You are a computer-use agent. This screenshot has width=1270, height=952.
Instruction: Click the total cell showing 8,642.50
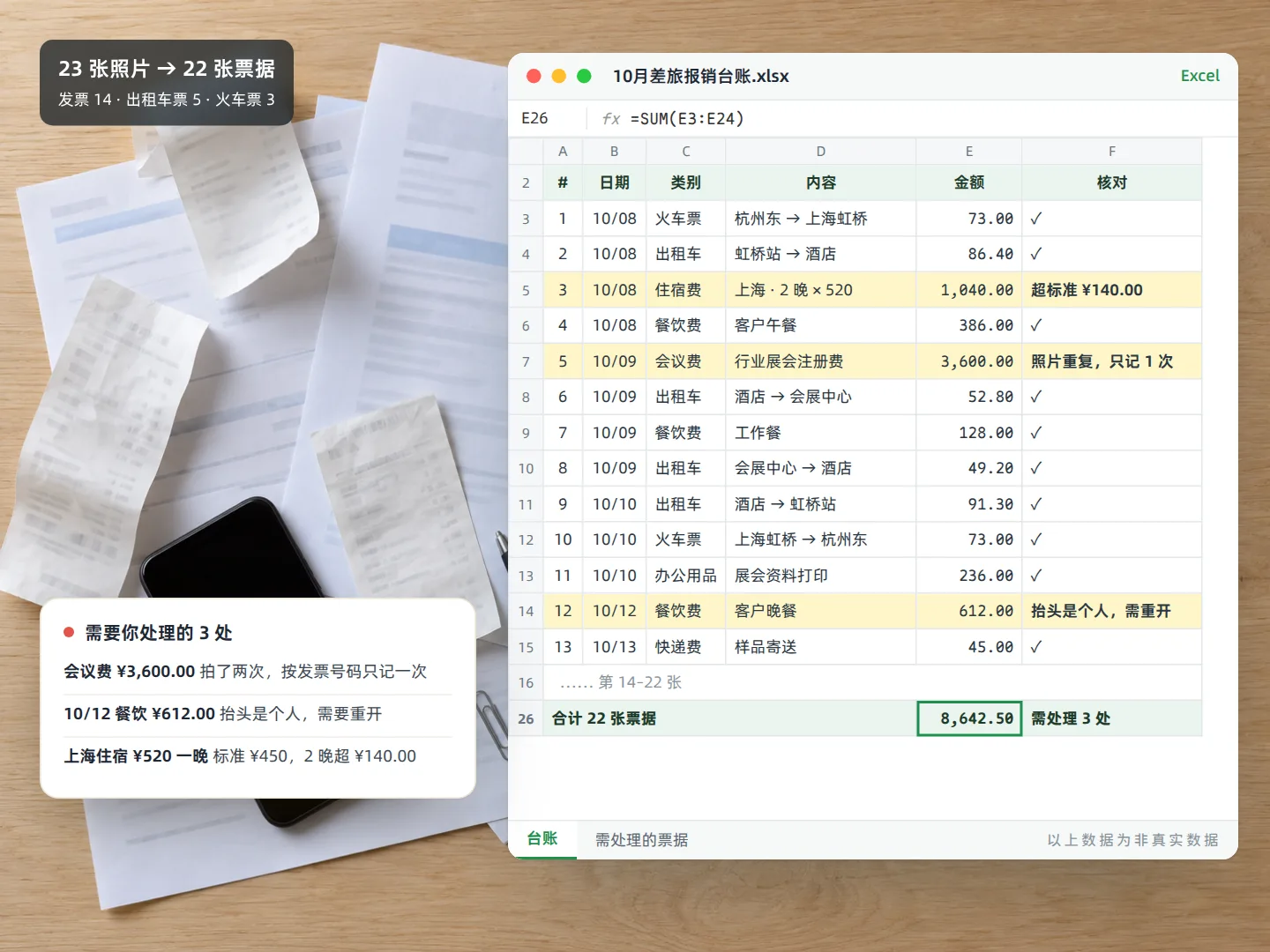(x=969, y=718)
